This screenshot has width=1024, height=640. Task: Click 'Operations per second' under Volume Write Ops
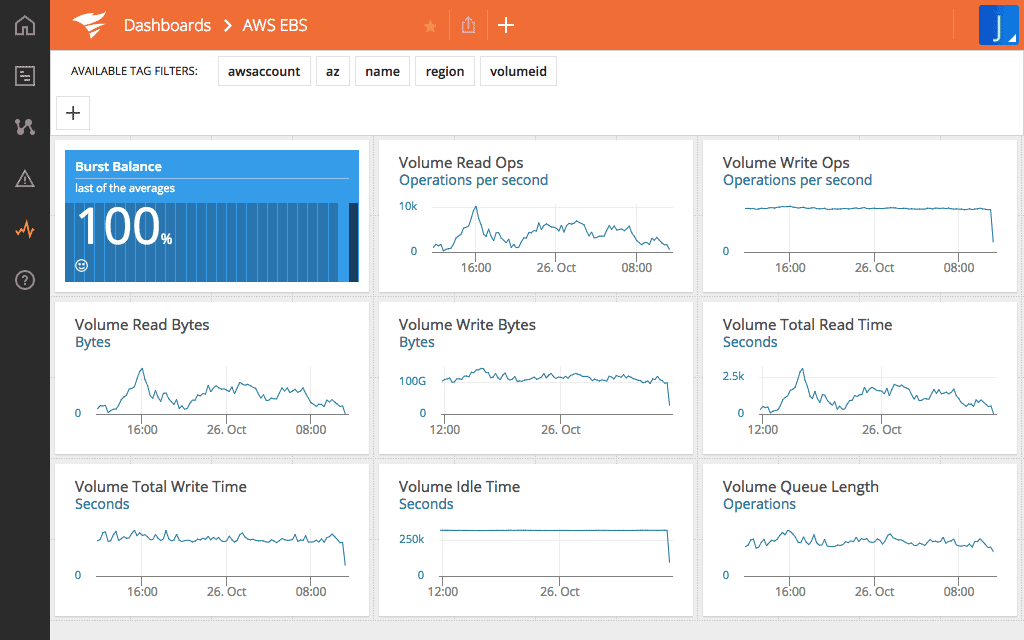click(797, 180)
